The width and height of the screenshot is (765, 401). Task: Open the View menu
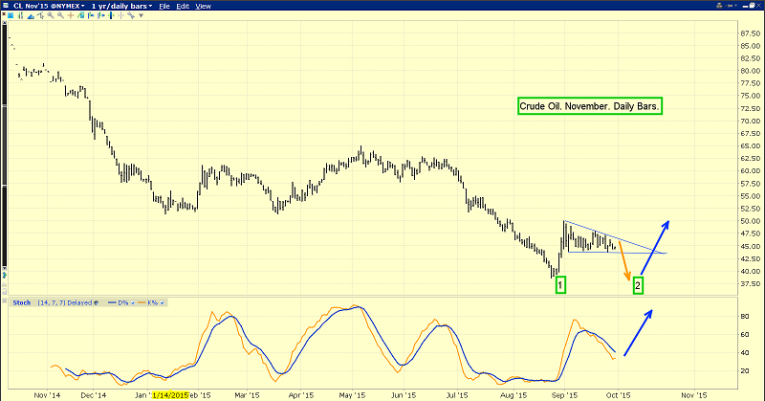pyautogui.click(x=203, y=6)
